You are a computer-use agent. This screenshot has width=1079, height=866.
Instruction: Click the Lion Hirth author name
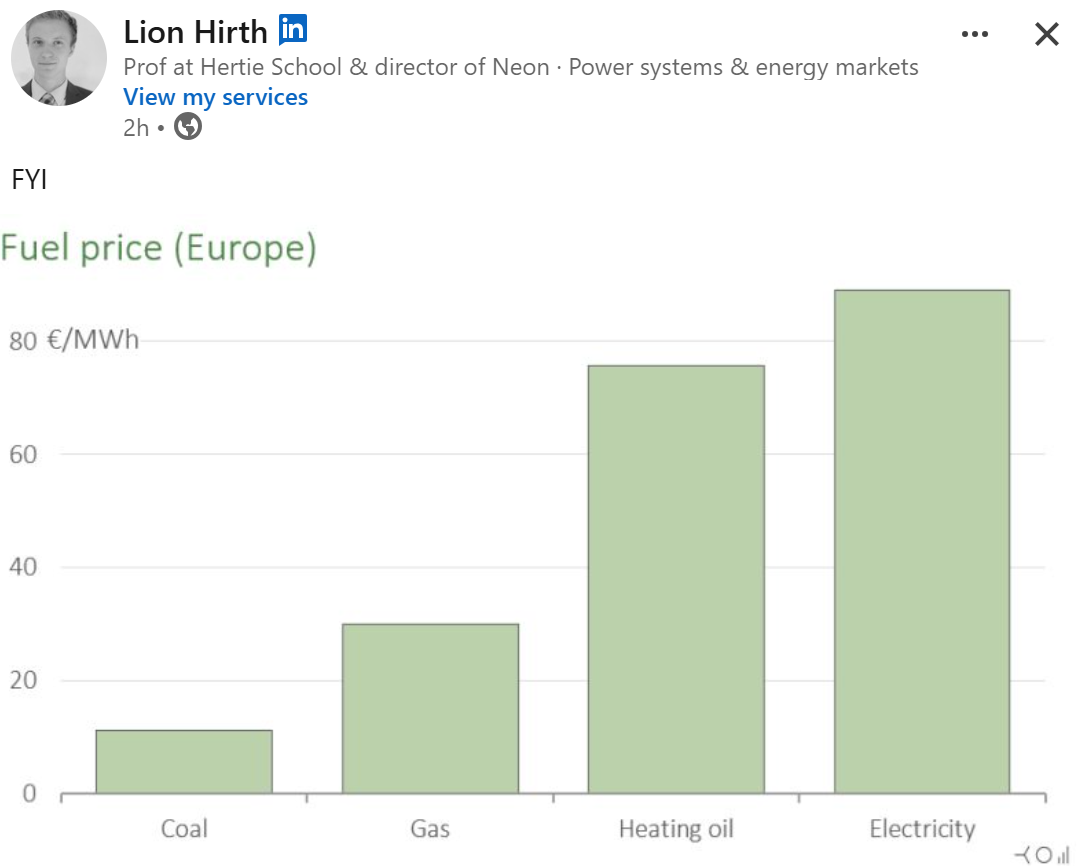pos(195,32)
